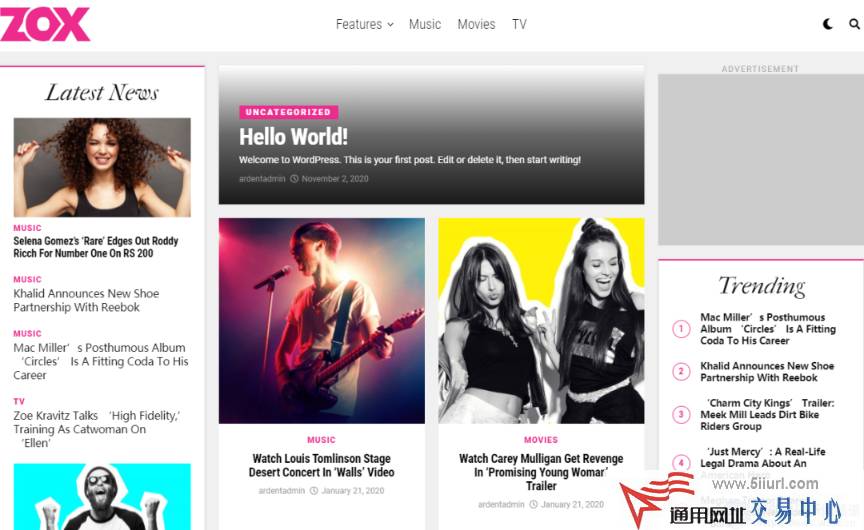Toggle dark mode with the moon icon
The height and width of the screenshot is (530, 864).
[828, 24]
